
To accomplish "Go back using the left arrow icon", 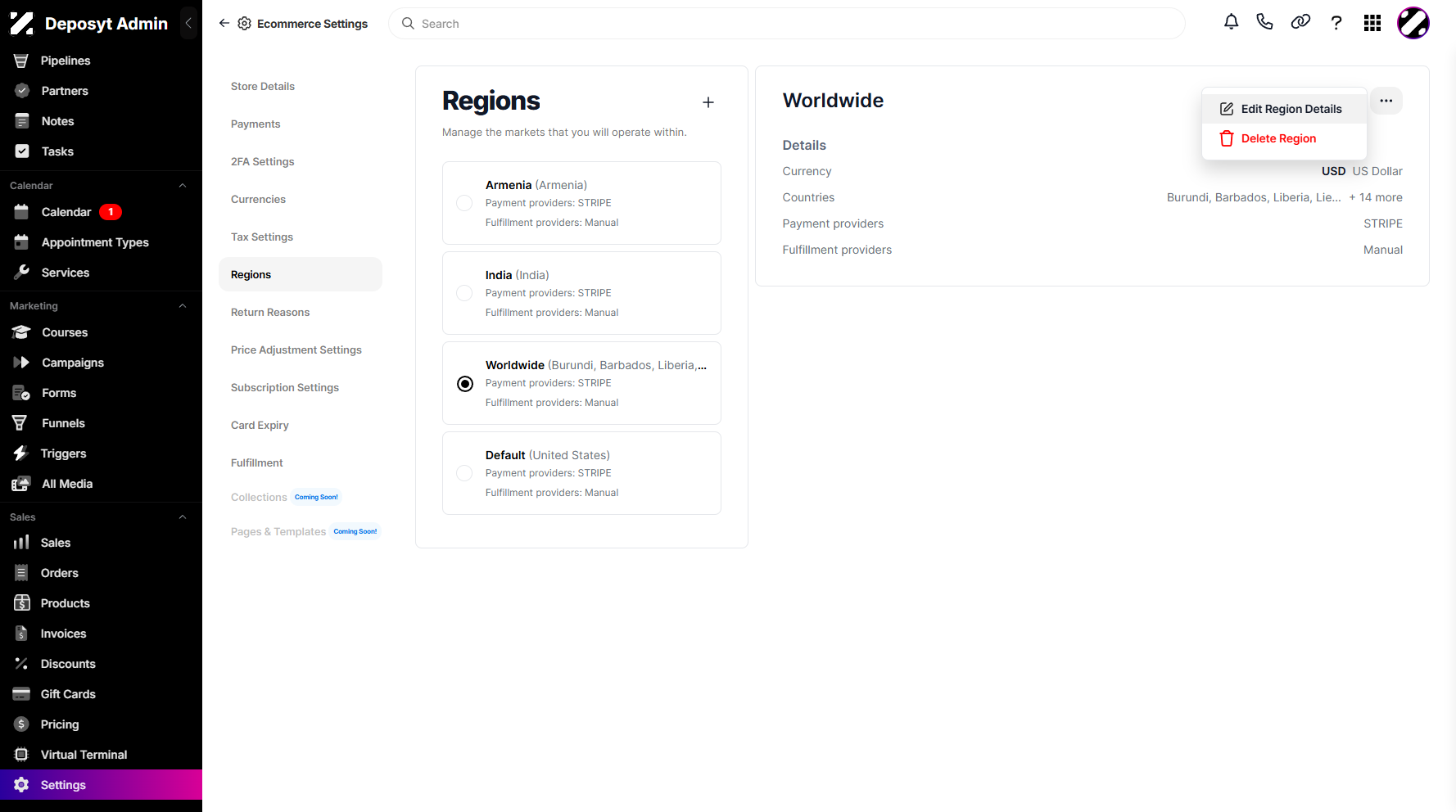I will 224,23.
